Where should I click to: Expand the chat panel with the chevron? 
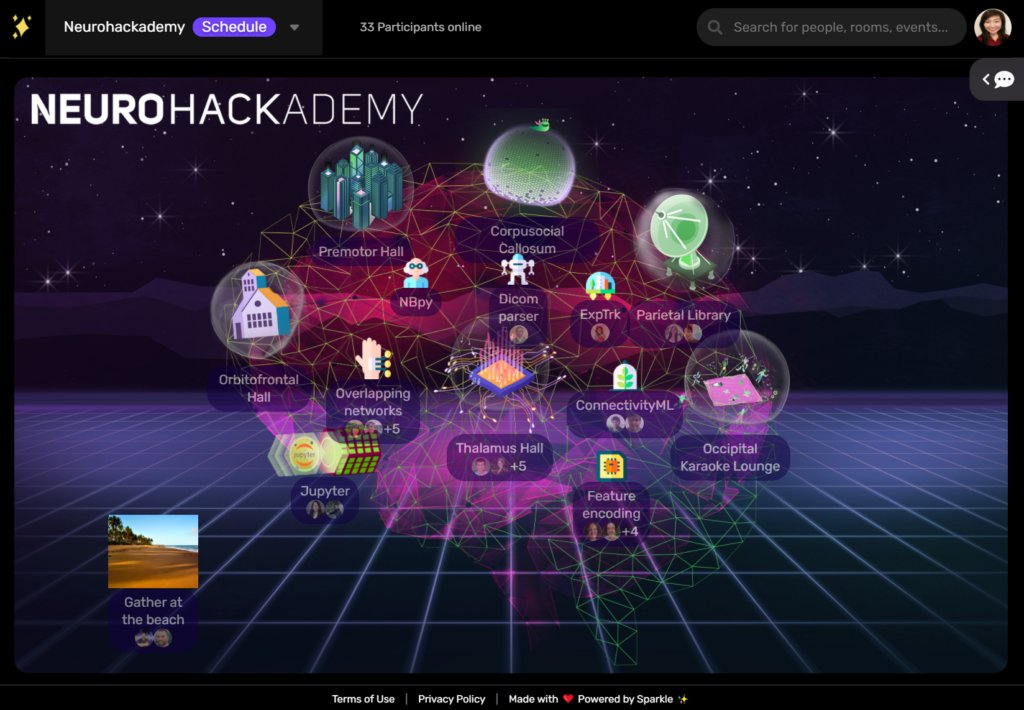(984, 79)
